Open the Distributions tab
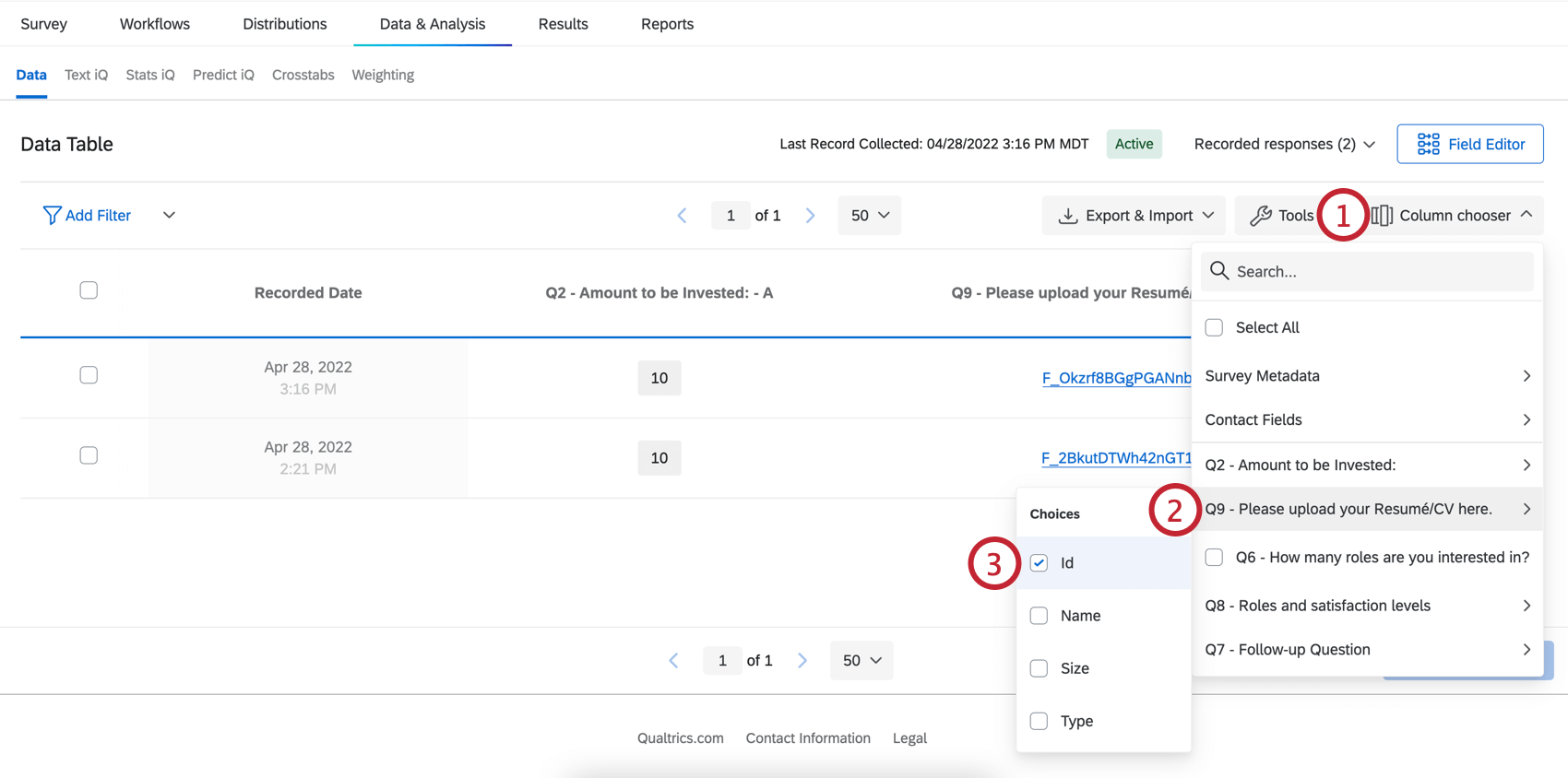1568x778 pixels. click(284, 24)
